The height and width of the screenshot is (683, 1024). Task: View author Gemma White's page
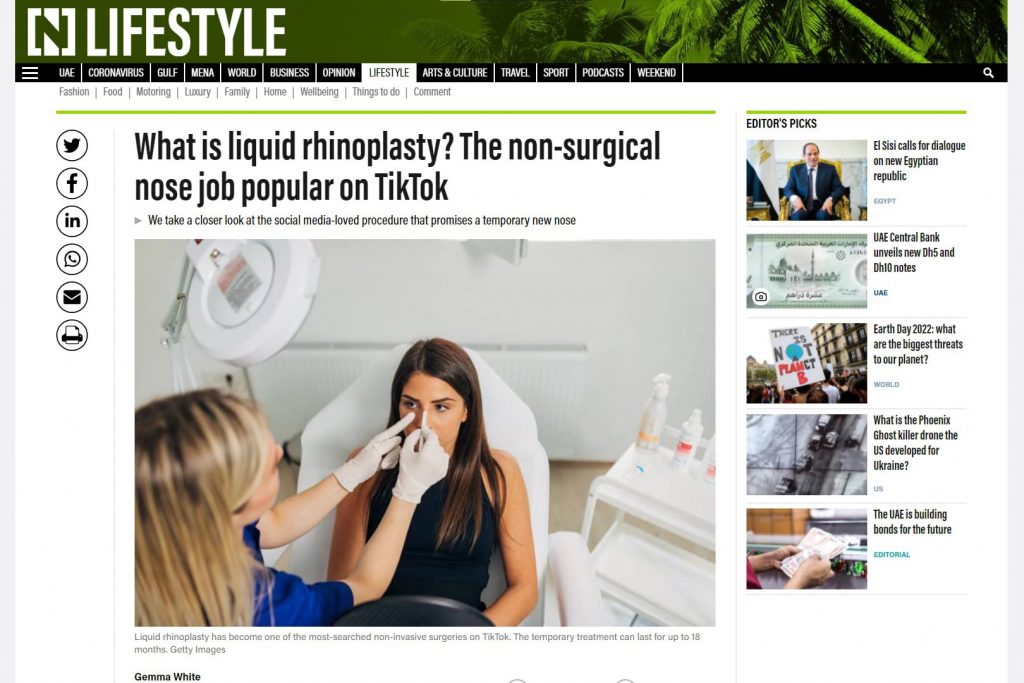click(167, 676)
